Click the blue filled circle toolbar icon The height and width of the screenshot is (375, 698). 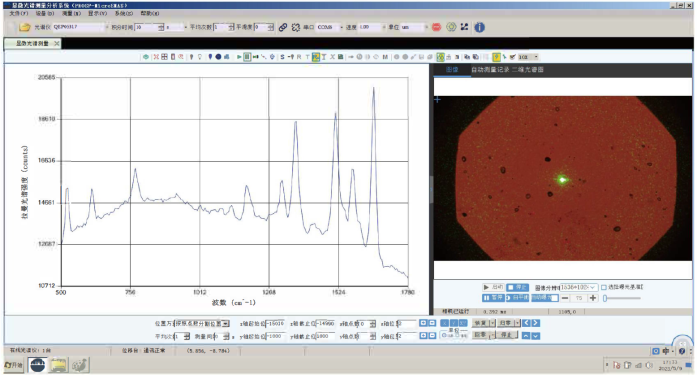[x=218, y=57]
